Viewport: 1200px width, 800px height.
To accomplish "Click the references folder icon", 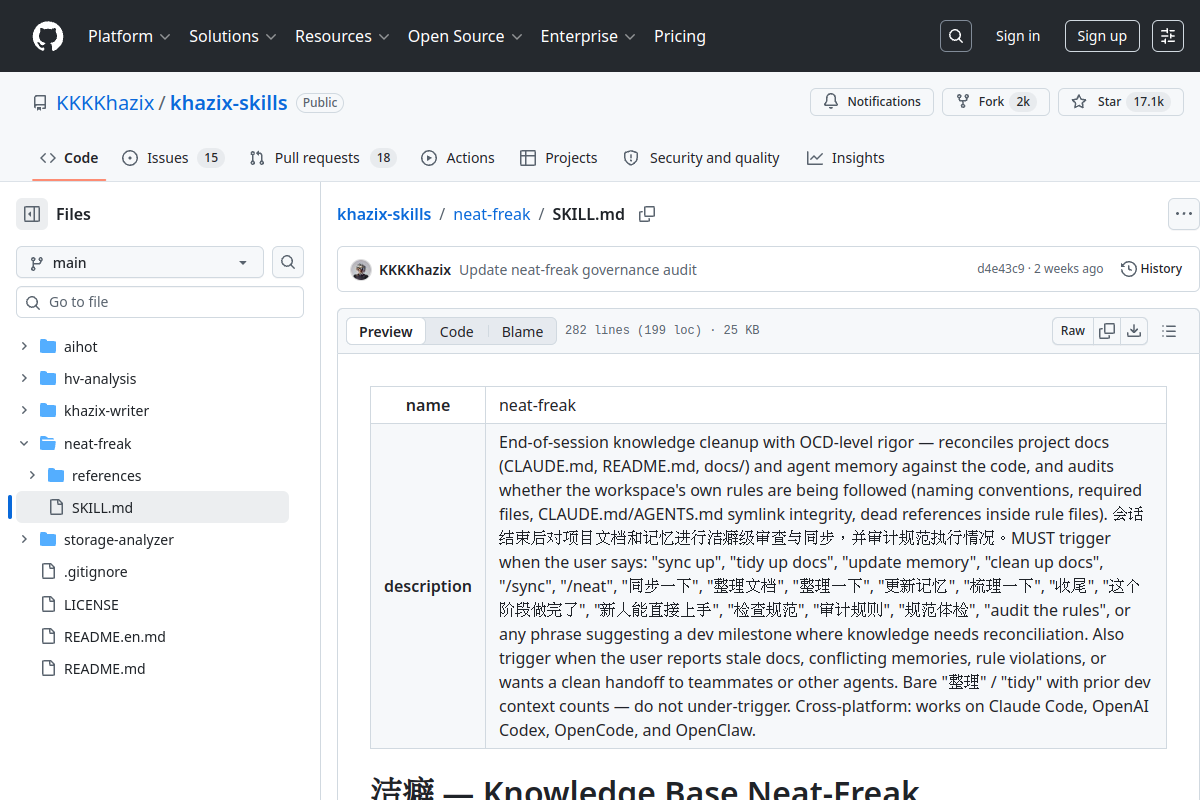I will coord(56,475).
